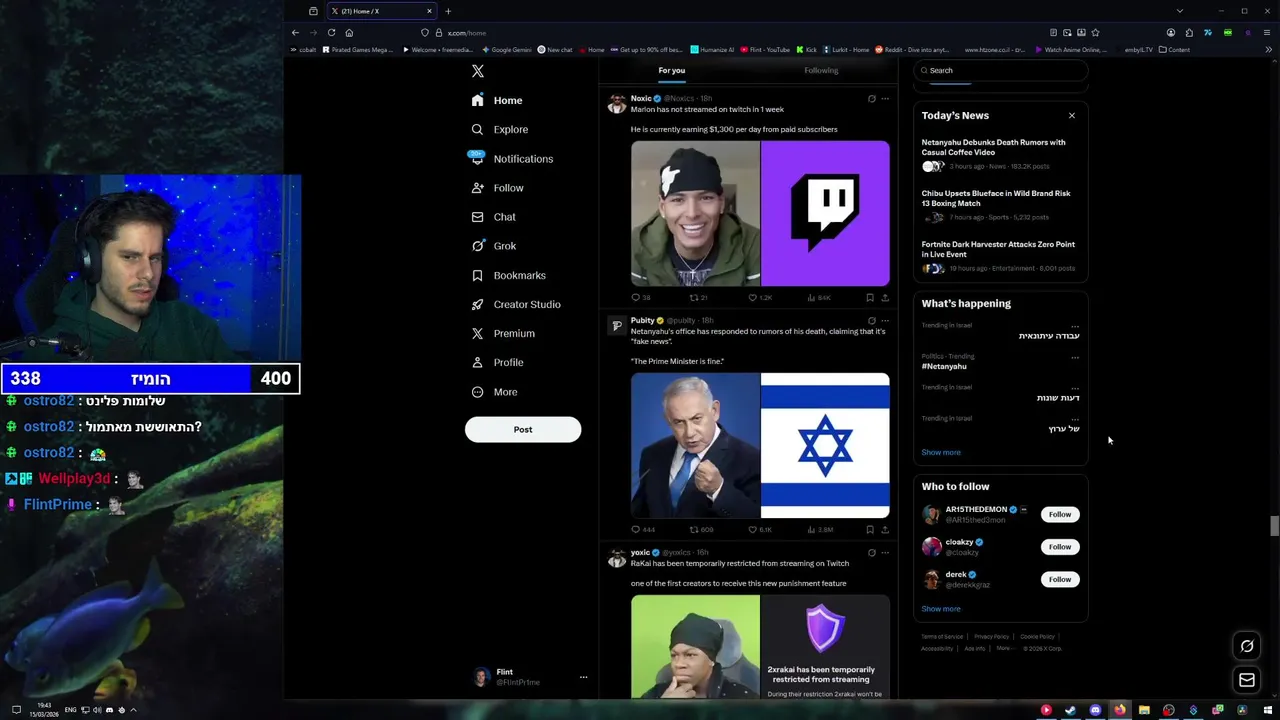Open Creator Studio
Viewport: 1280px width, 720px height.
pos(515,304)
